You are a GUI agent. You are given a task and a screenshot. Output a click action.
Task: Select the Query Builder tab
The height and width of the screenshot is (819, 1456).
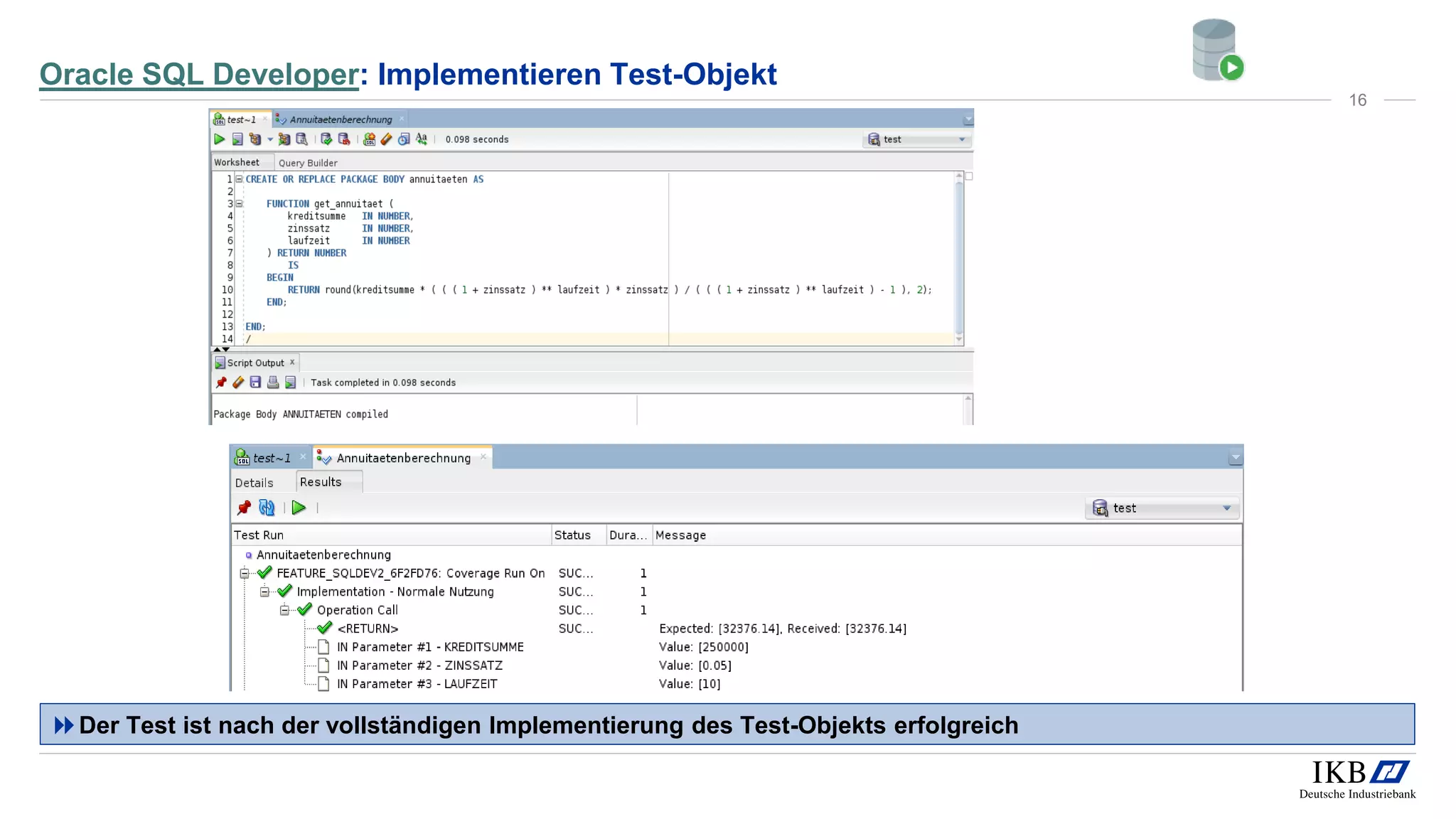pos(308,163)
